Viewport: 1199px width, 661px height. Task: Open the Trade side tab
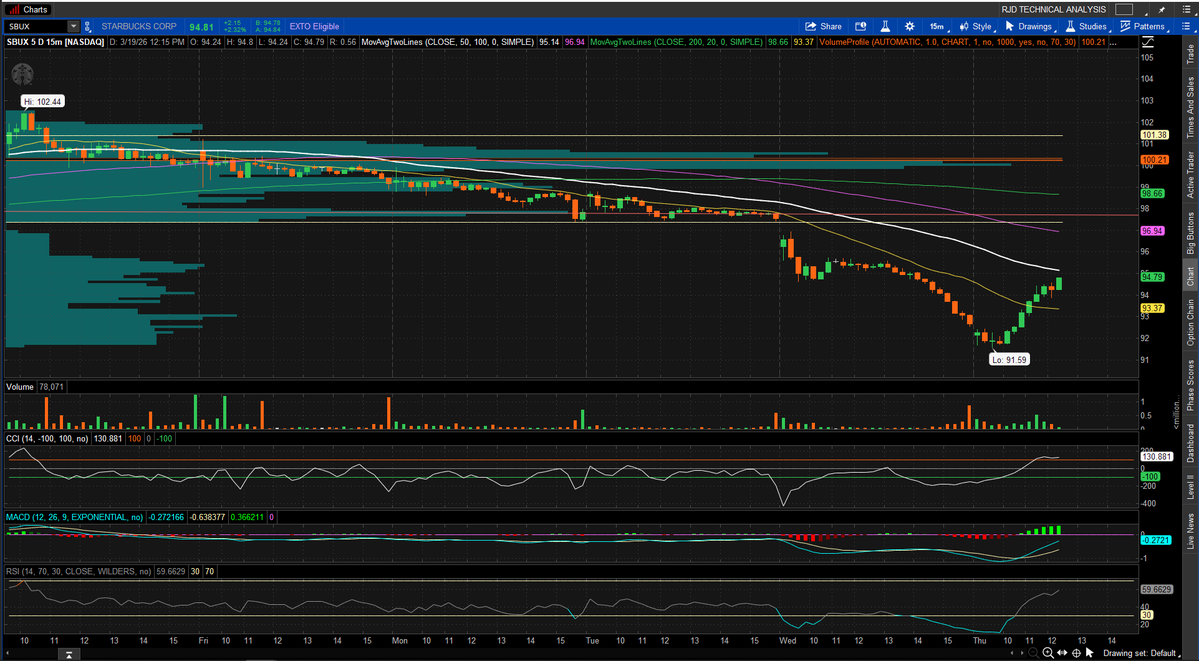tap(1190, 54)
